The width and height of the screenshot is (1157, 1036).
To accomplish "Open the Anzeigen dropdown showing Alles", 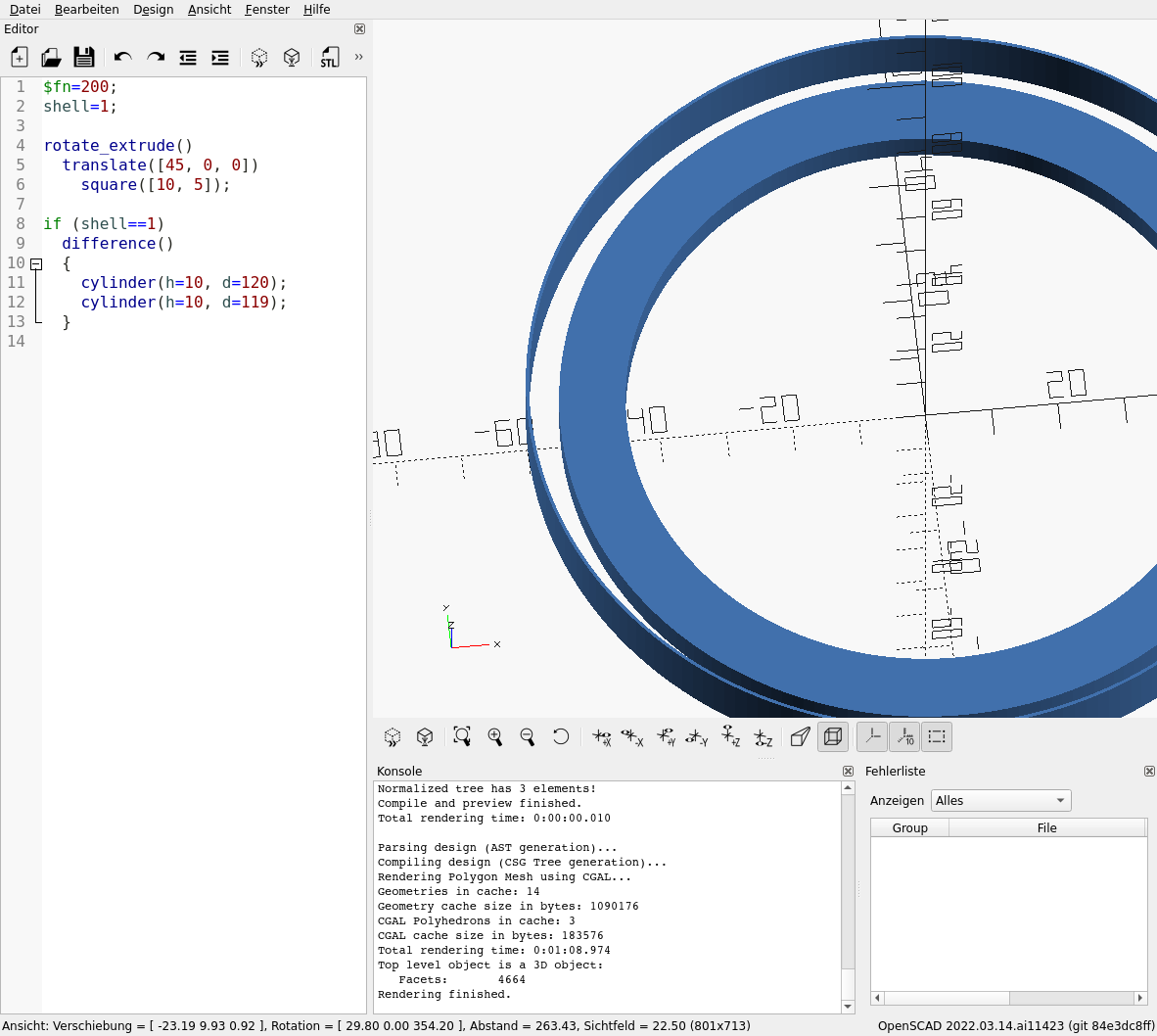I will tap(1000, 801).
